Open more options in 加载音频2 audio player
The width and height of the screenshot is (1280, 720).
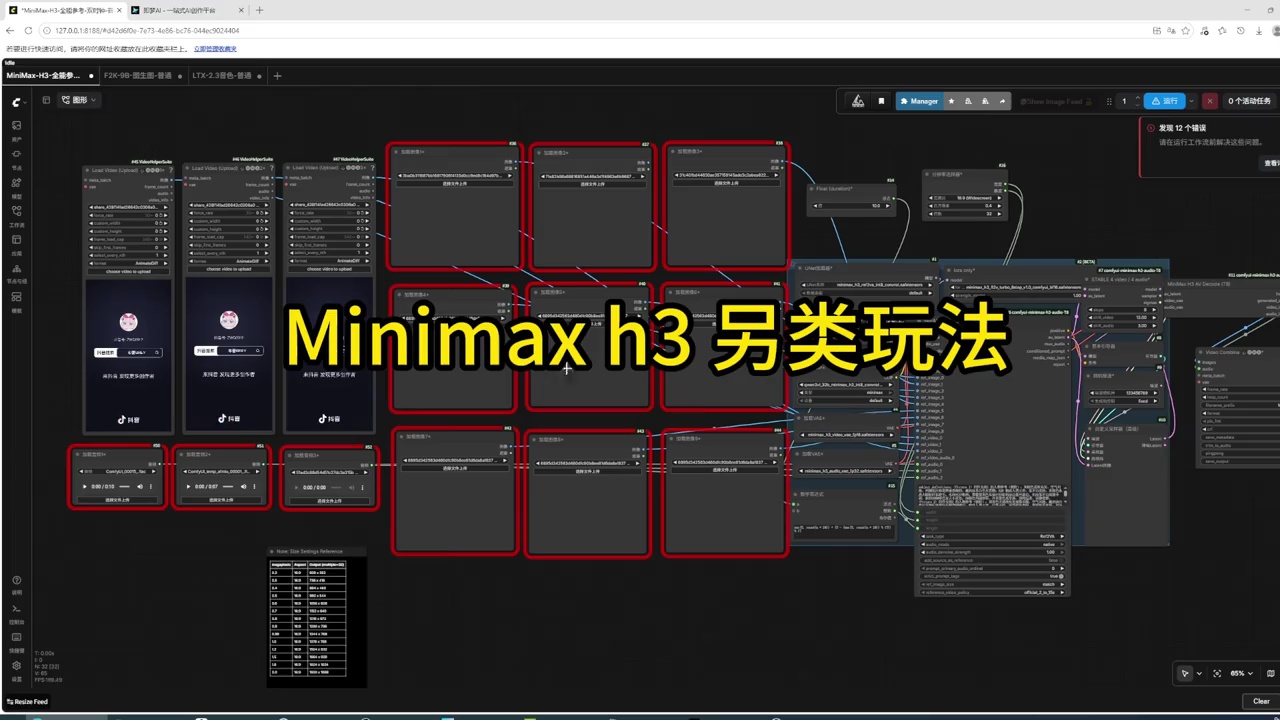tap(255, 487)
